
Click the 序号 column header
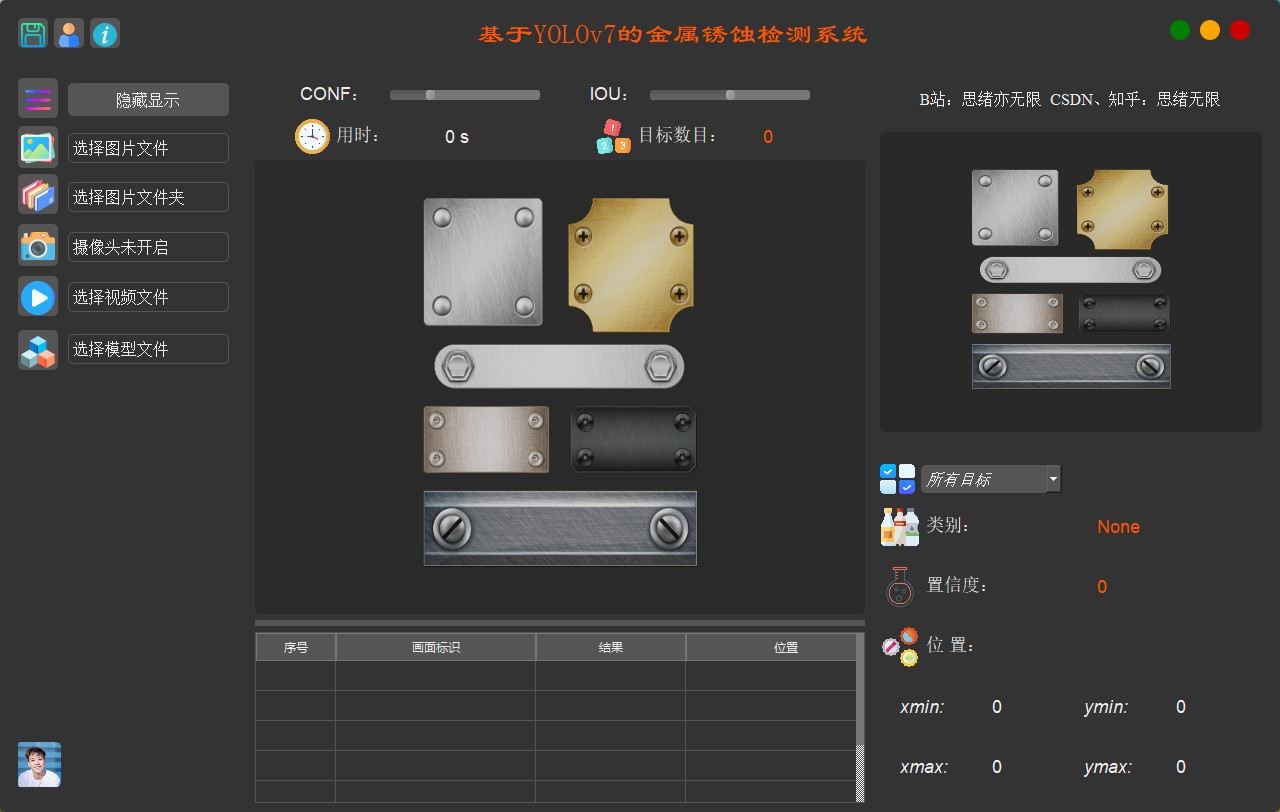tap(296, 647)
